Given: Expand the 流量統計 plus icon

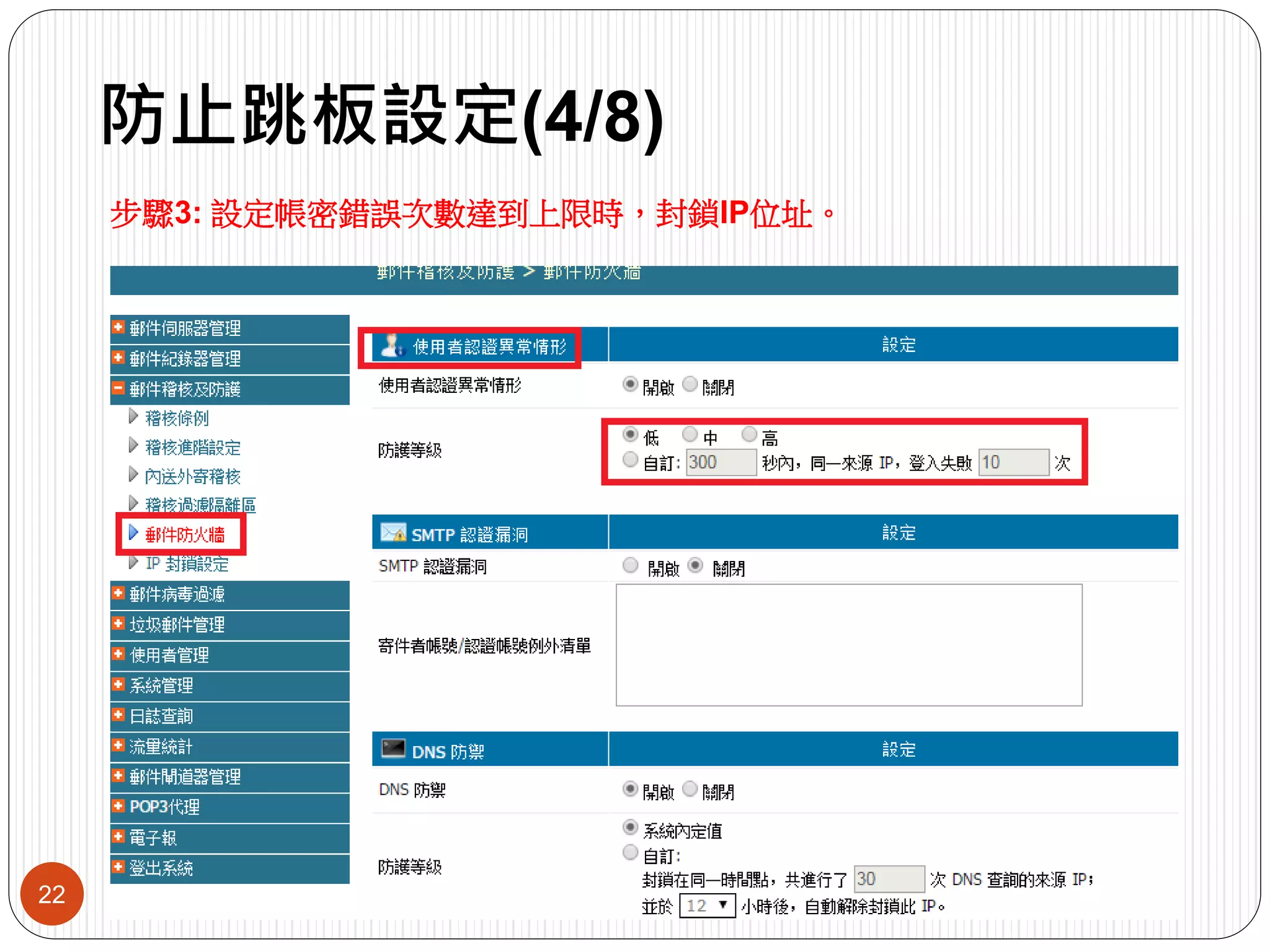Looking at the screenshot, I should point(118,744).
